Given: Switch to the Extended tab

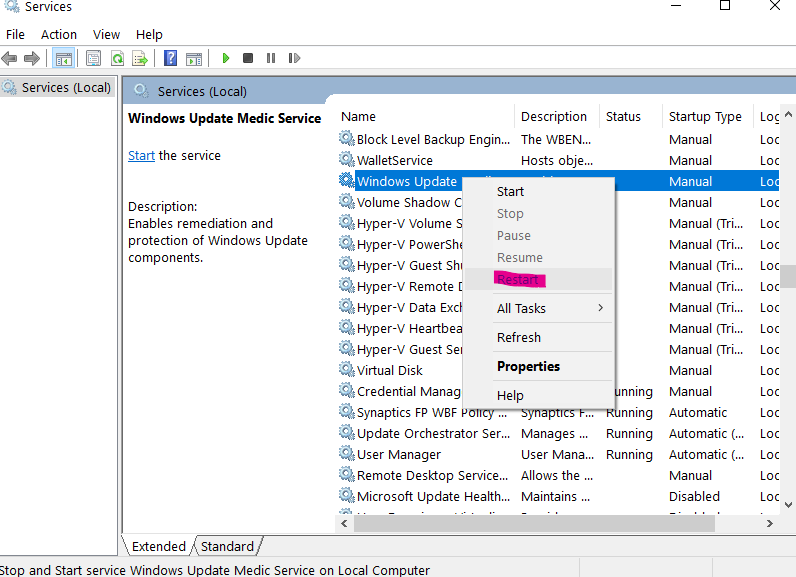Looking at the screenshot, I should (x=158, y=546).
